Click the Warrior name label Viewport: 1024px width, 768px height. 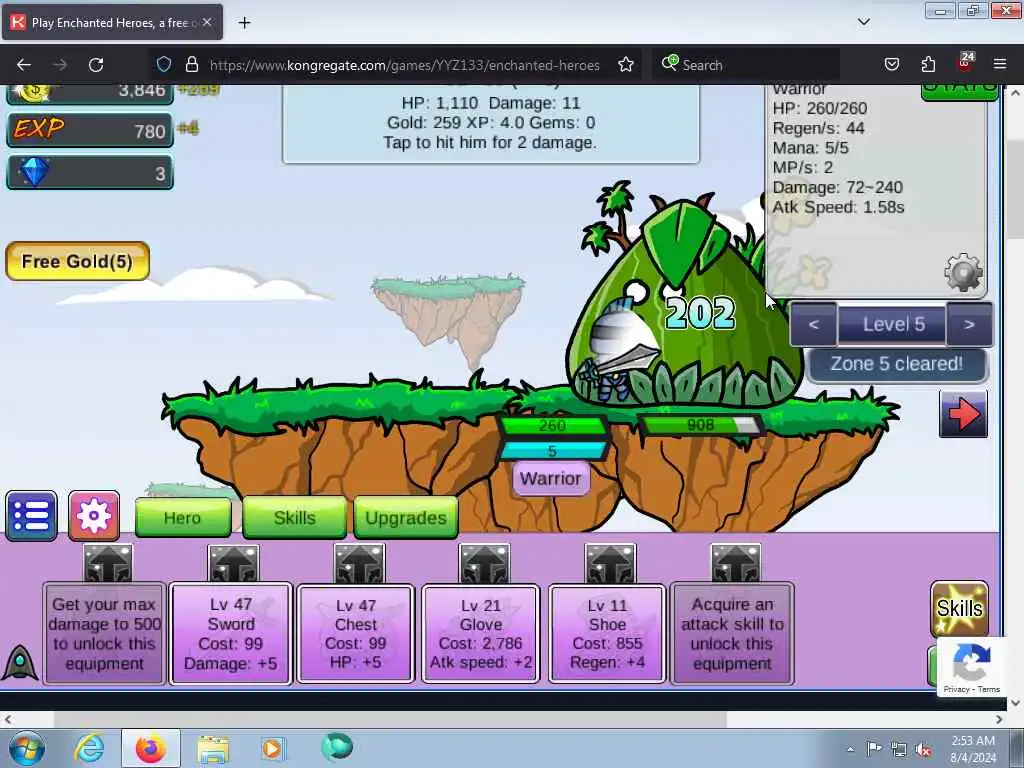551,479
